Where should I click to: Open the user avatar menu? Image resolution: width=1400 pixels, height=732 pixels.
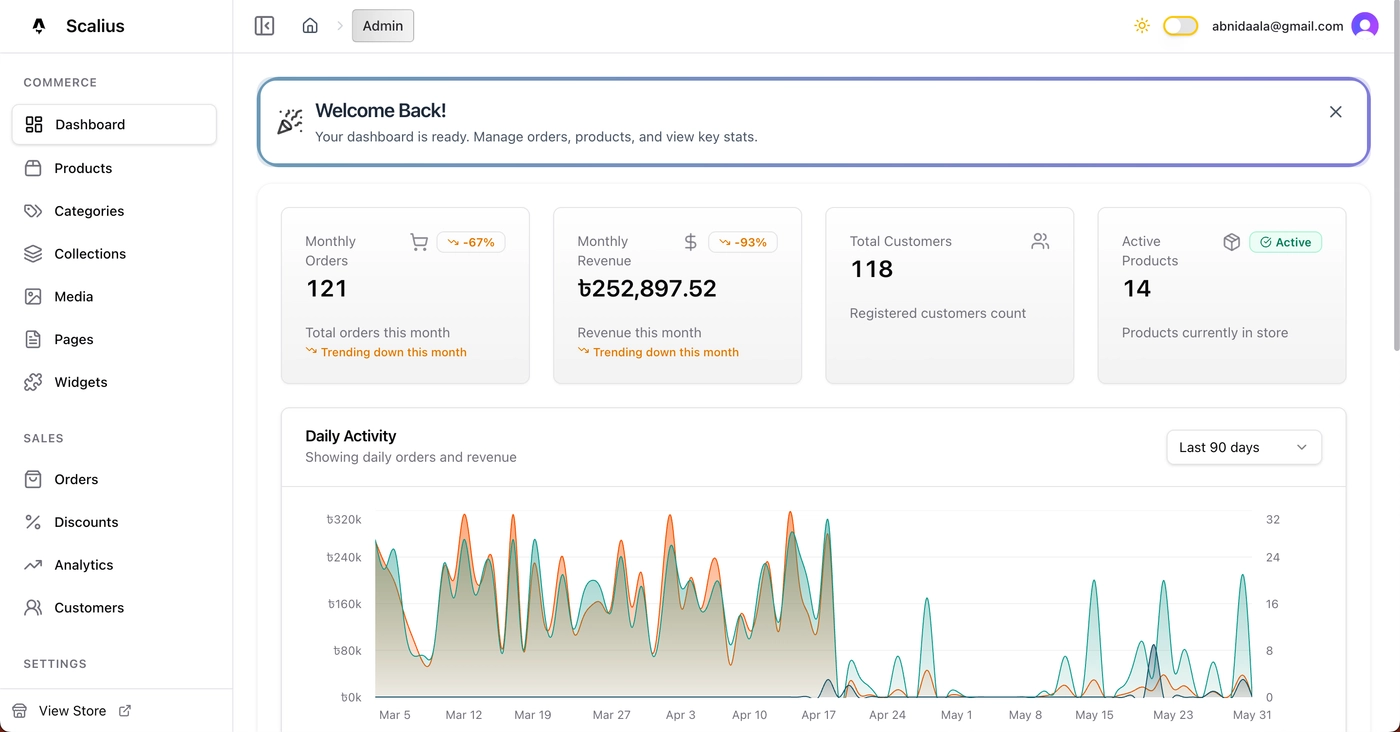1364,25
